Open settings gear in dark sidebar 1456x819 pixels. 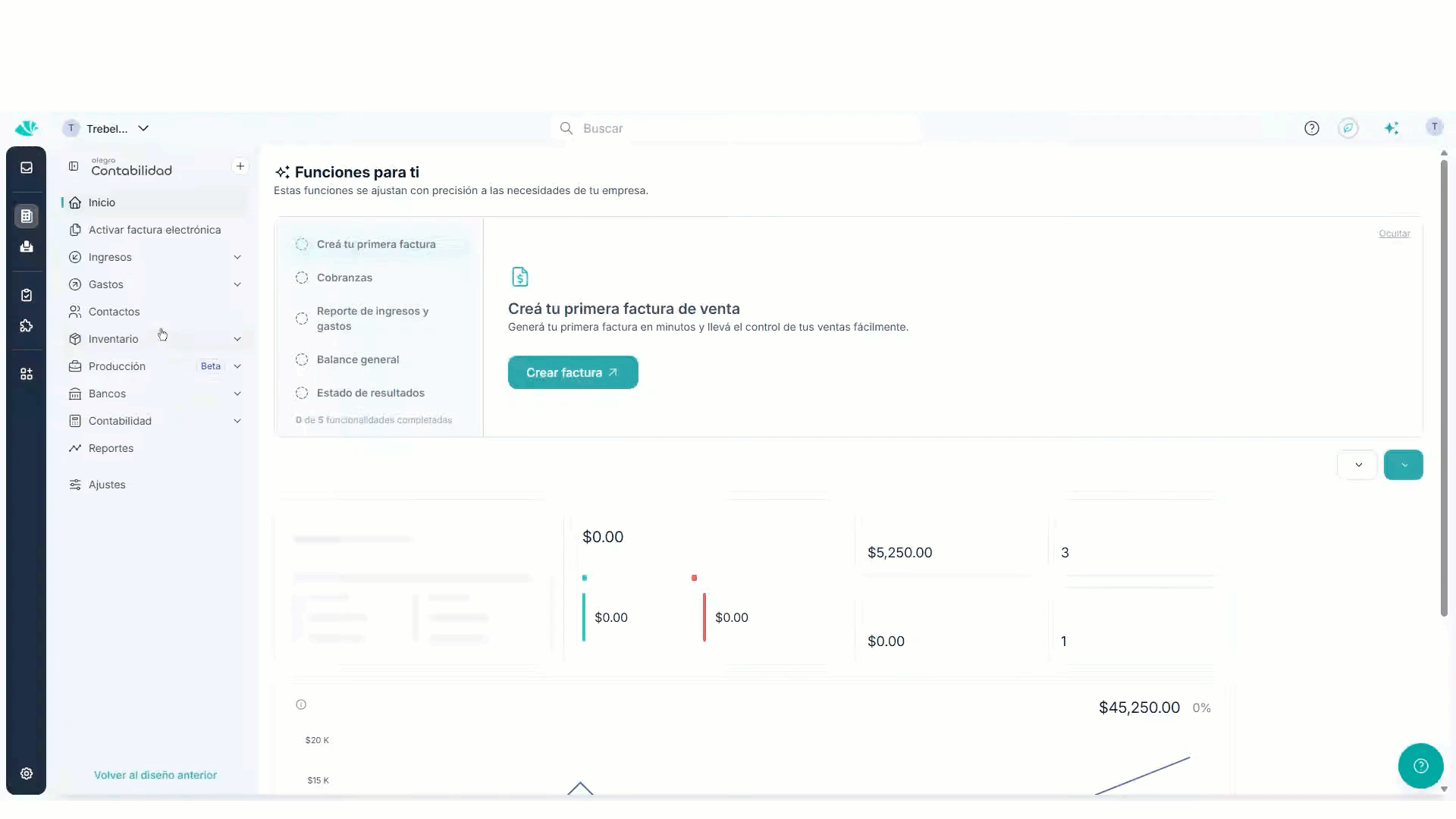(x=27, y=773)
